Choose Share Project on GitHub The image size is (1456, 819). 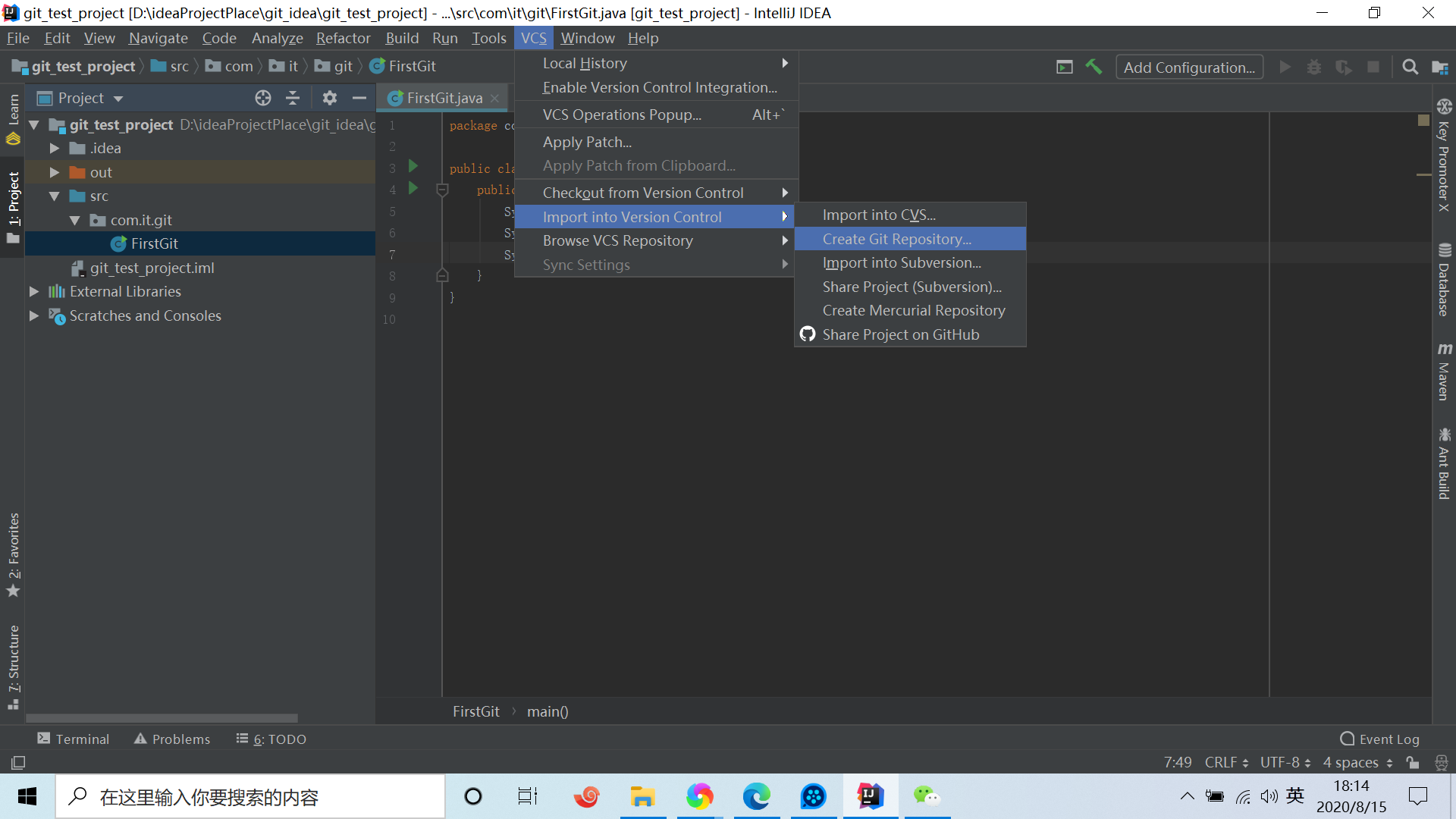tap(910, 334)
